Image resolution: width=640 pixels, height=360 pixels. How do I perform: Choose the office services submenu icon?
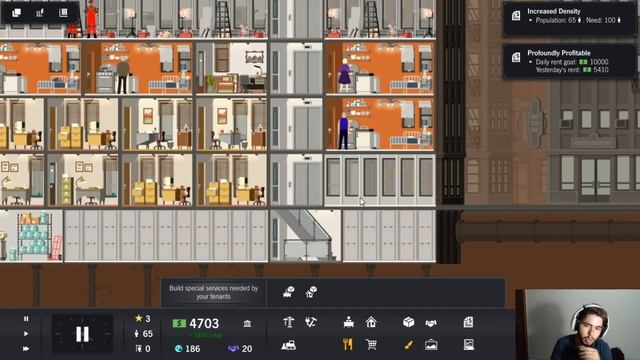click(x=288, y=292)
